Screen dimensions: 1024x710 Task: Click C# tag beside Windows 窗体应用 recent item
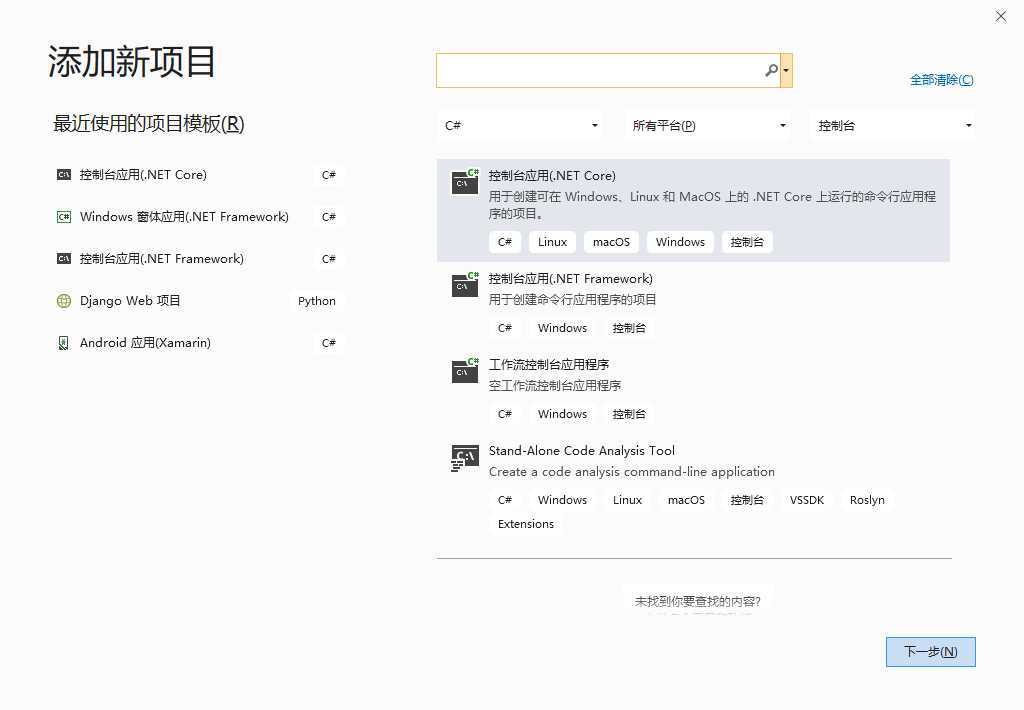coord(328,217)
